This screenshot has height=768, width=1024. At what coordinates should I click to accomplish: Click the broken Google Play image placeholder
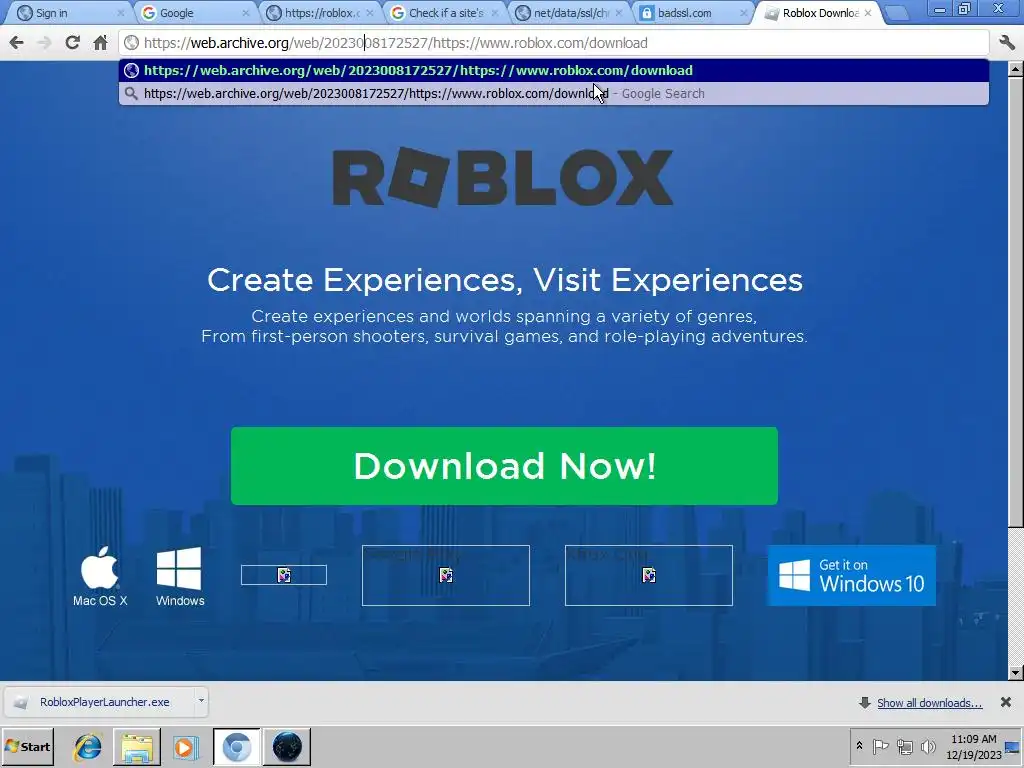[446, 575]
